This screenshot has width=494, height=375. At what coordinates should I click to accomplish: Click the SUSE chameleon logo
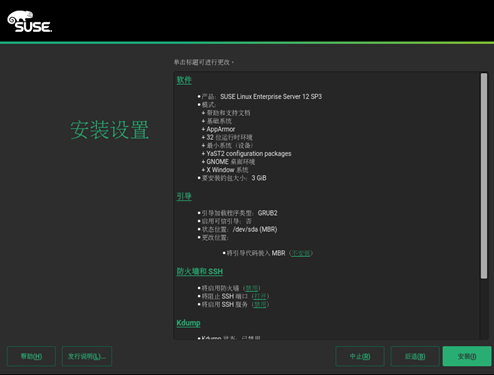pyautogui.click(x=30, y=22)
